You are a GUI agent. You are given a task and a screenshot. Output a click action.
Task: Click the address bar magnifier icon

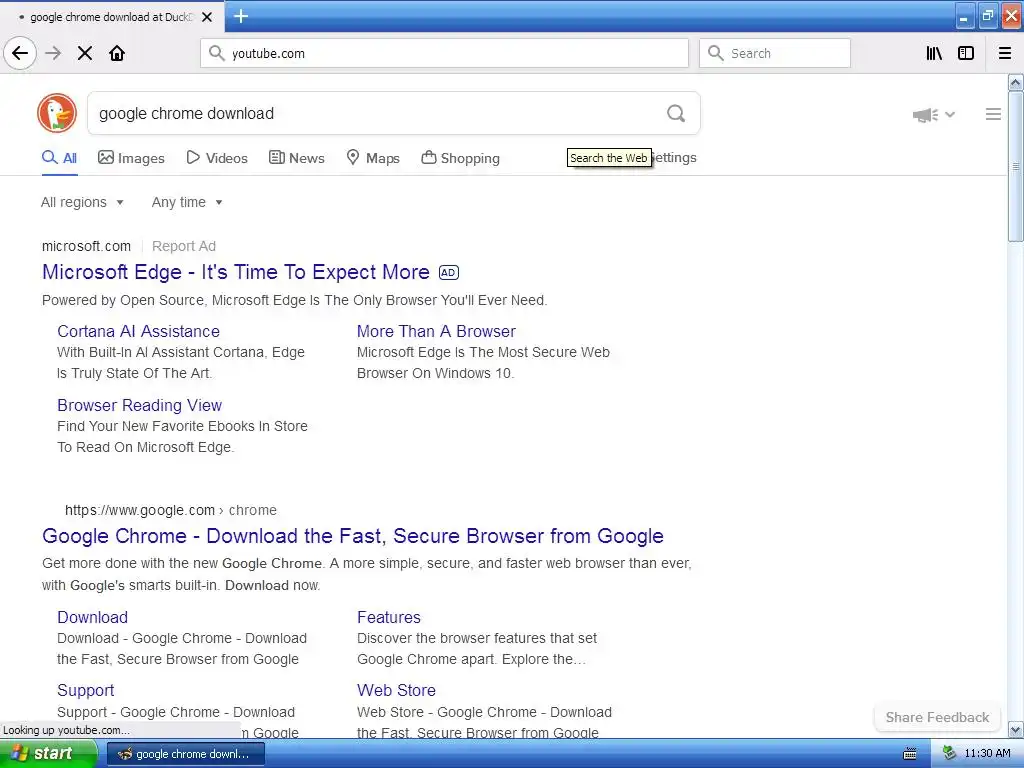point(217,53)
